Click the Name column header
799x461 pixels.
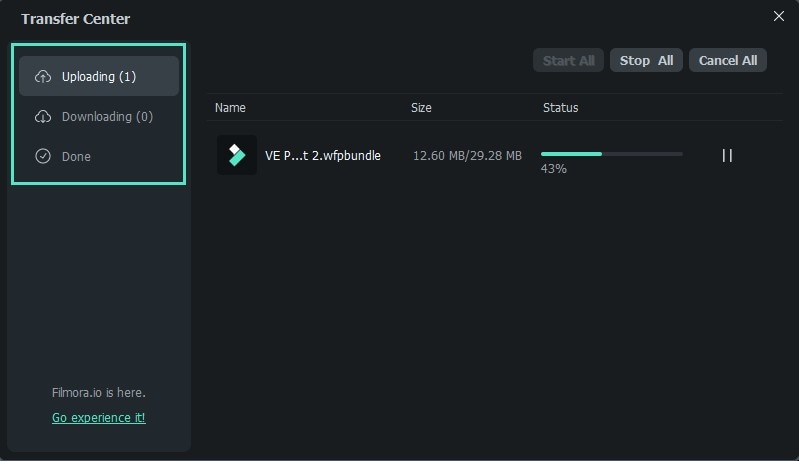click(x=230, y=107)
